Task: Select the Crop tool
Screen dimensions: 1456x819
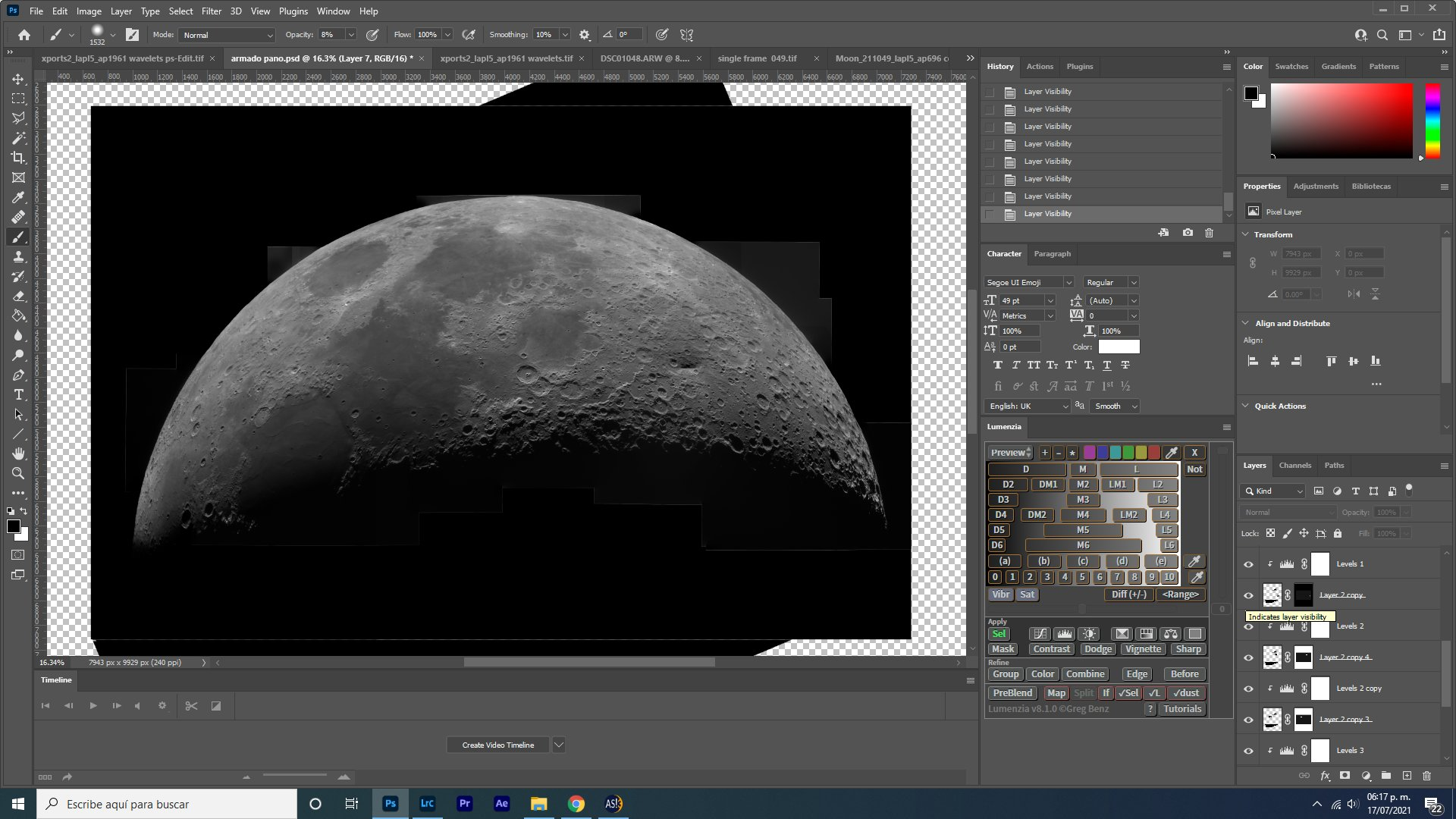Action: point(18,158)
